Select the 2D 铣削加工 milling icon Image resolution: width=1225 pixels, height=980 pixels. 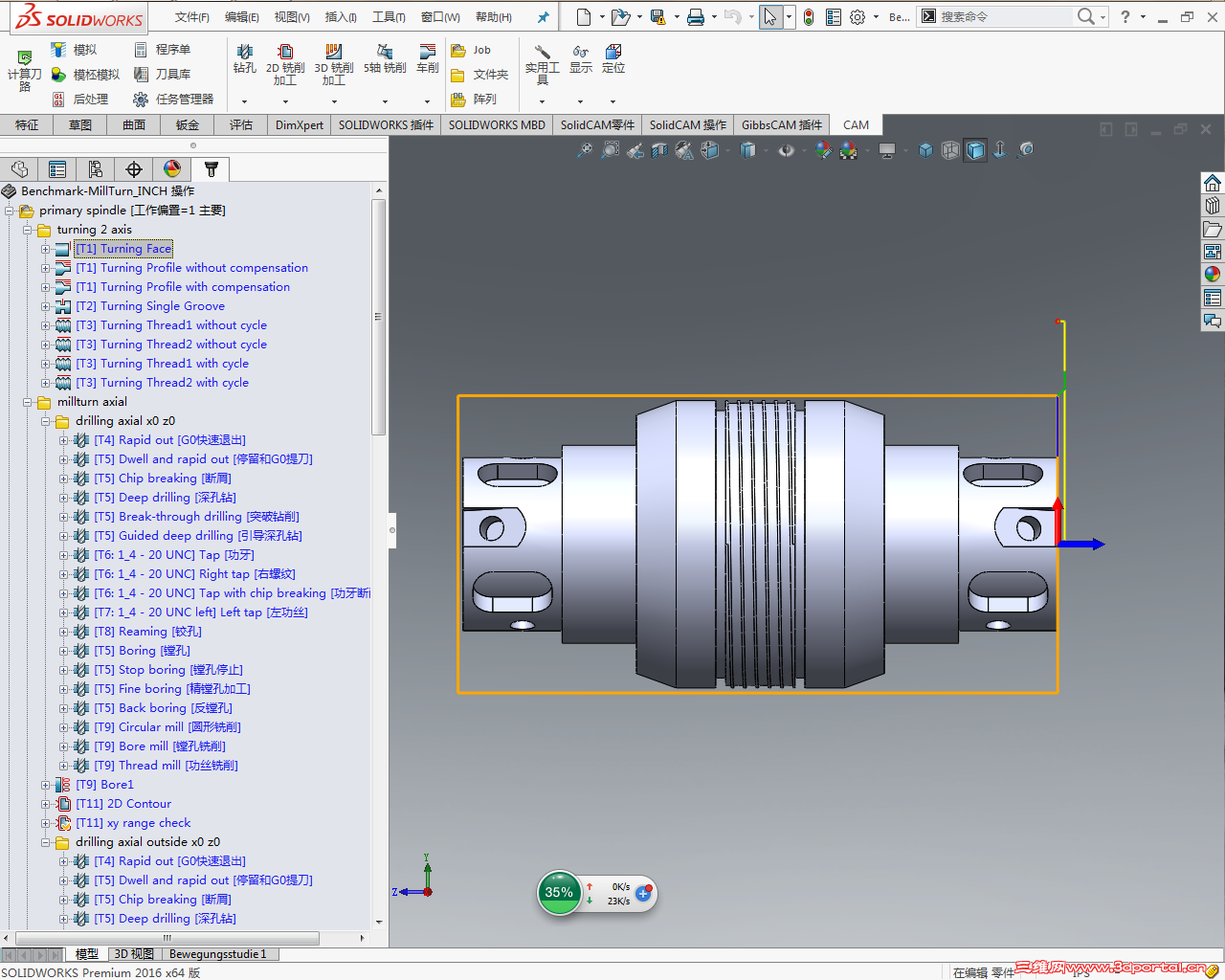click(x=285, y=52)
